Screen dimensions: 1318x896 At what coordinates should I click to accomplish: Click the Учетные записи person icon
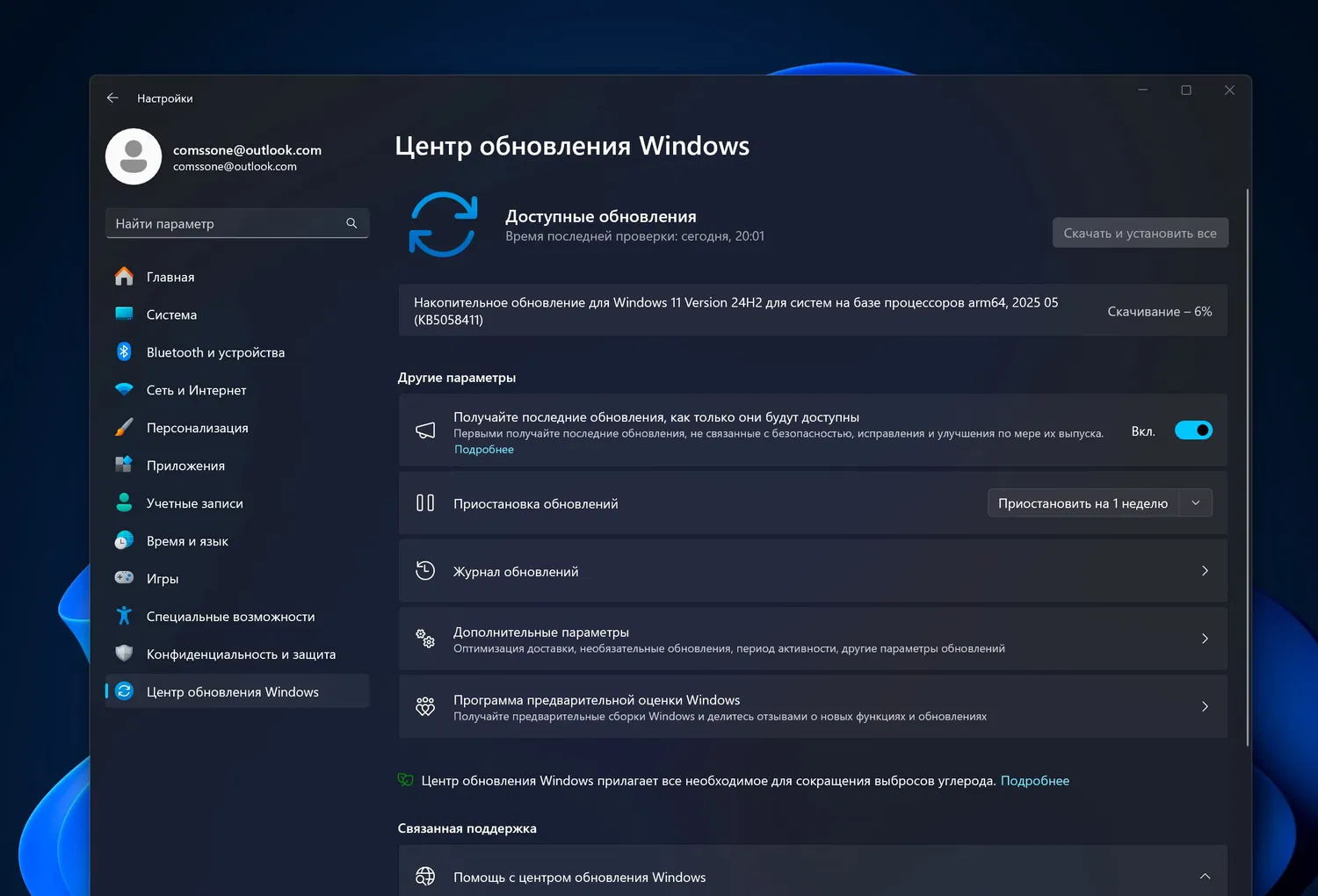[124, 503]
